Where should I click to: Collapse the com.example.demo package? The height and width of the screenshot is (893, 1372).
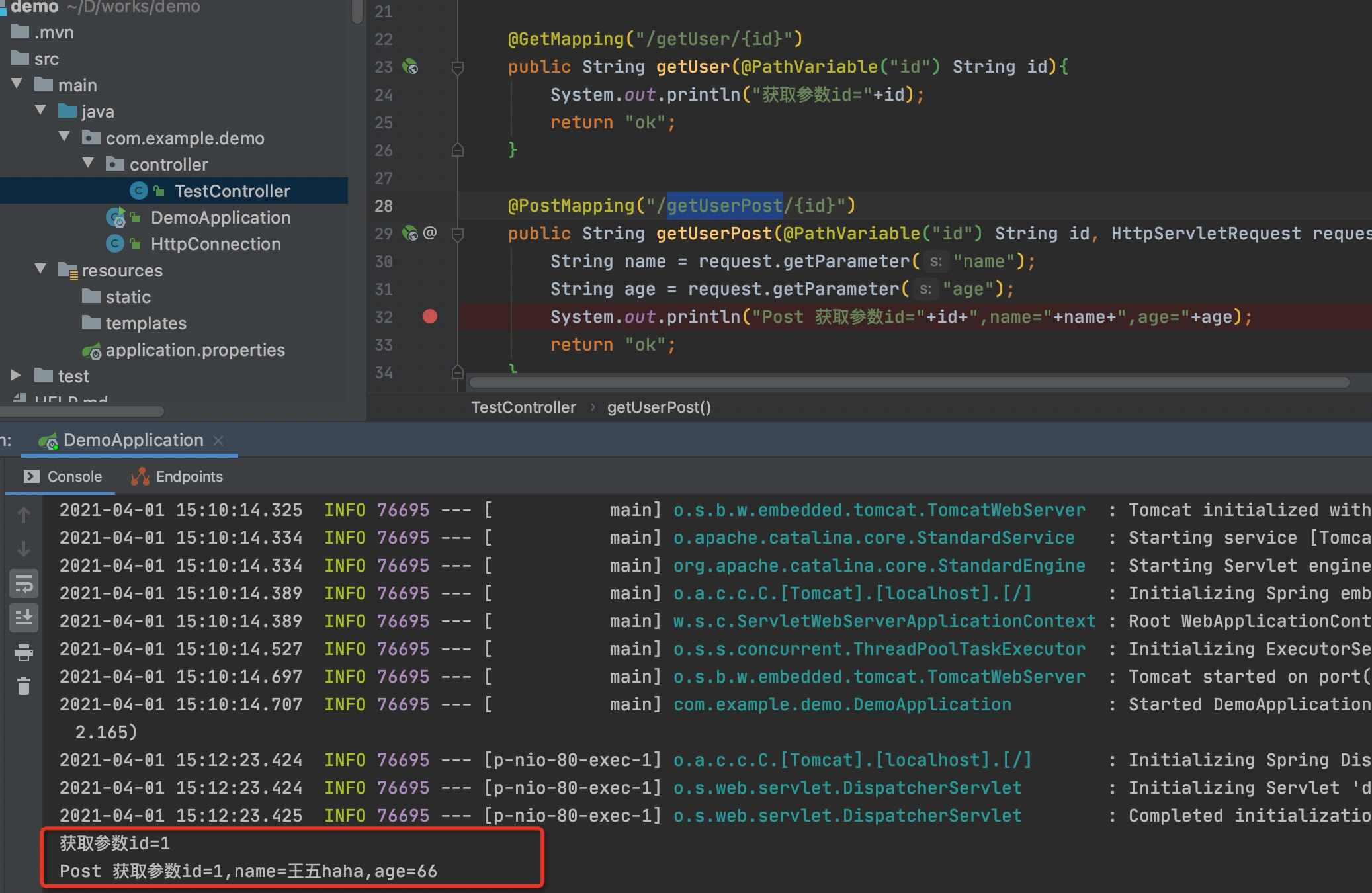(65, 137)
